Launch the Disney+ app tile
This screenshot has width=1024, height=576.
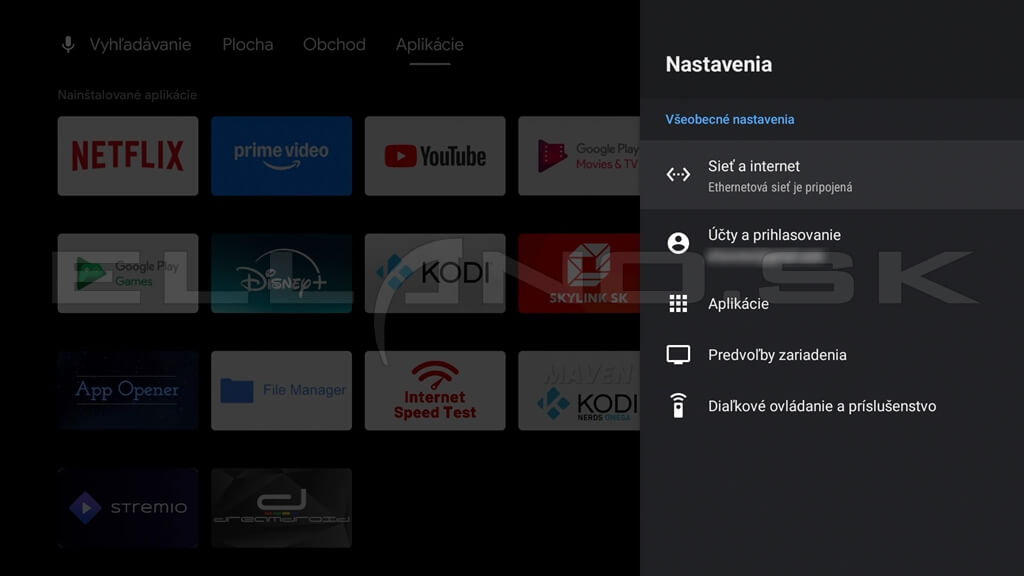click(x=281, y=273)
